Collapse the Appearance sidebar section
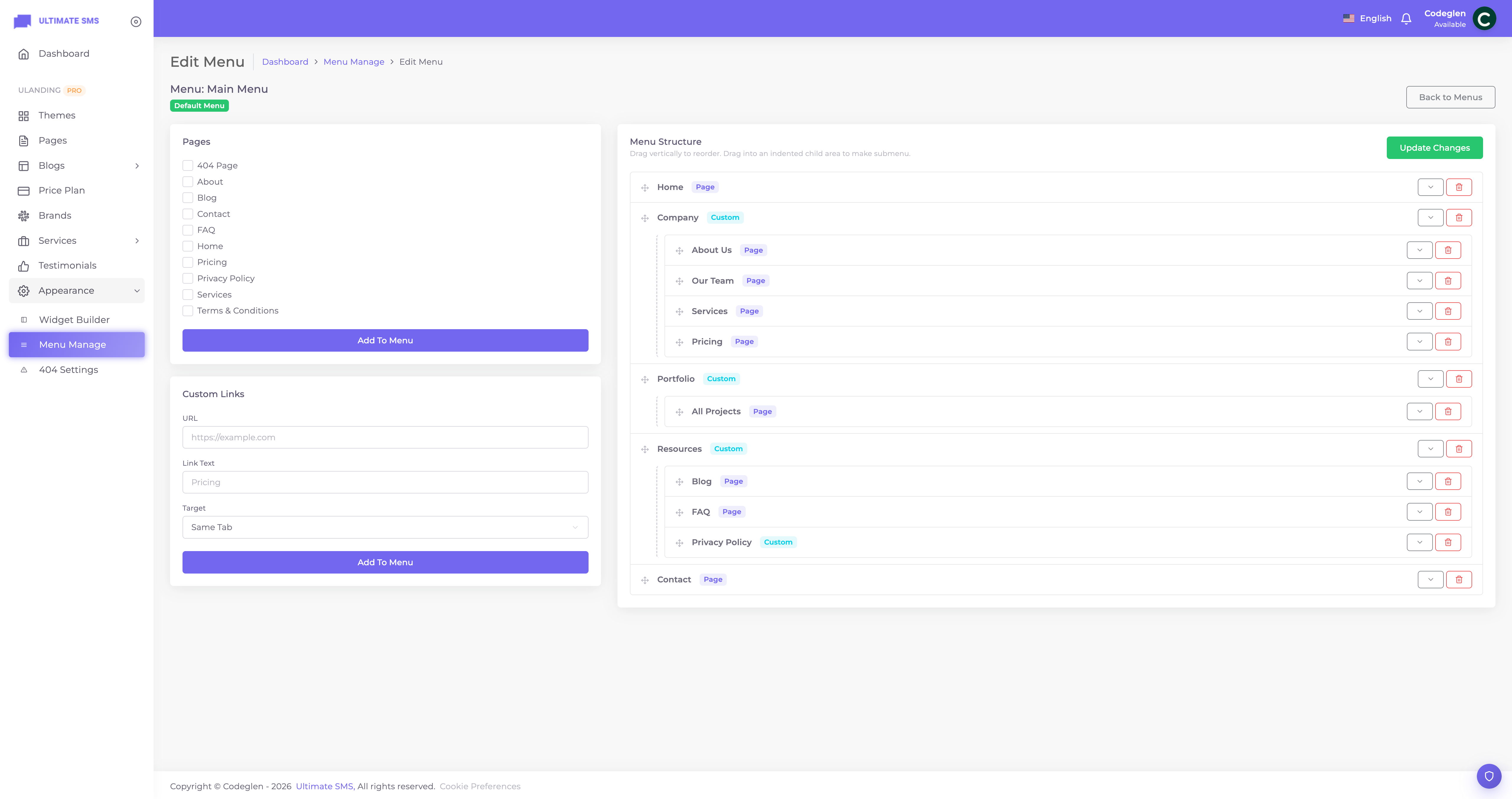Screen dimensions: 1512x799 tap(77, 291)
